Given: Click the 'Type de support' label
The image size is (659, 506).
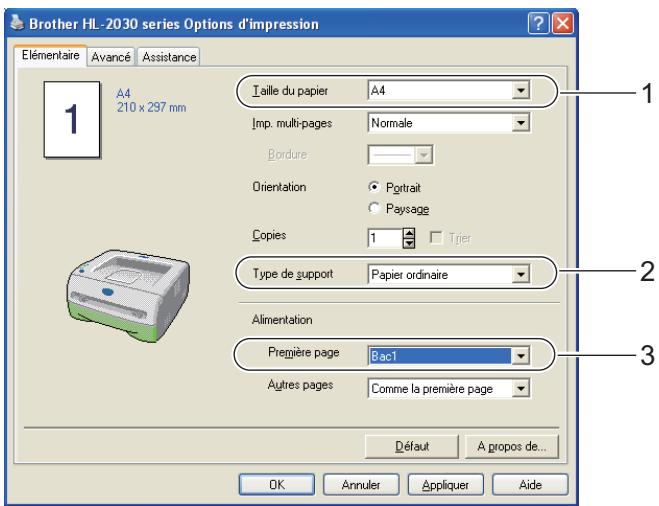Looking at the screenshot, I should coord(293,274).
